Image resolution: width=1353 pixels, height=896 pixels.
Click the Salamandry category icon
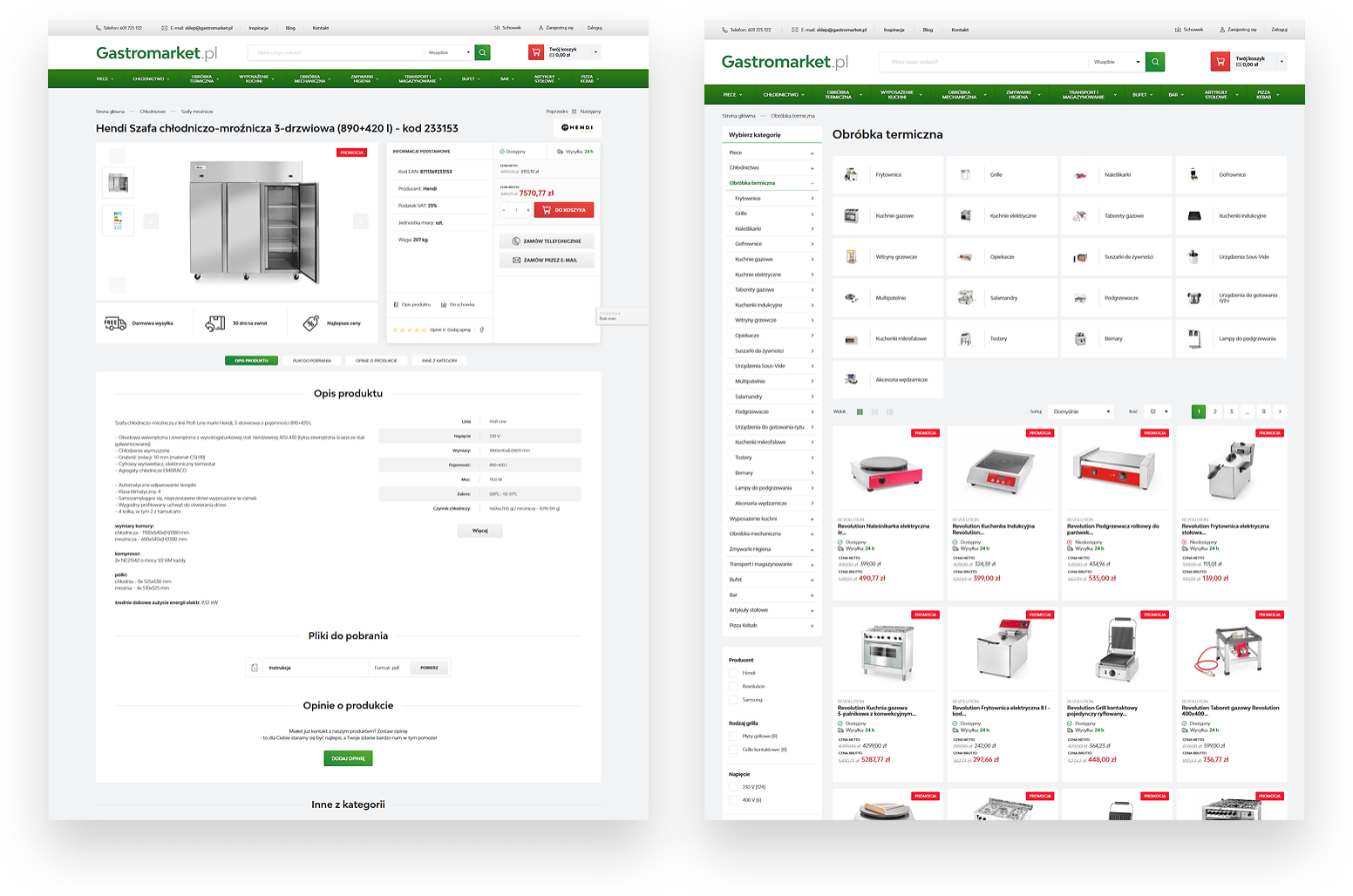pyautogui.click(x=966, y=297)
